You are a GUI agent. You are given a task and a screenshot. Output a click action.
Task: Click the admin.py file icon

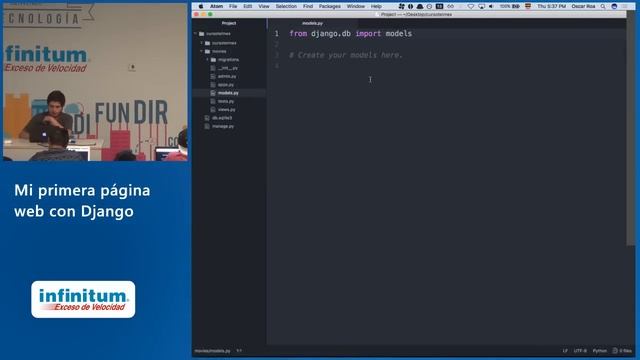click(x=213, y=76)
